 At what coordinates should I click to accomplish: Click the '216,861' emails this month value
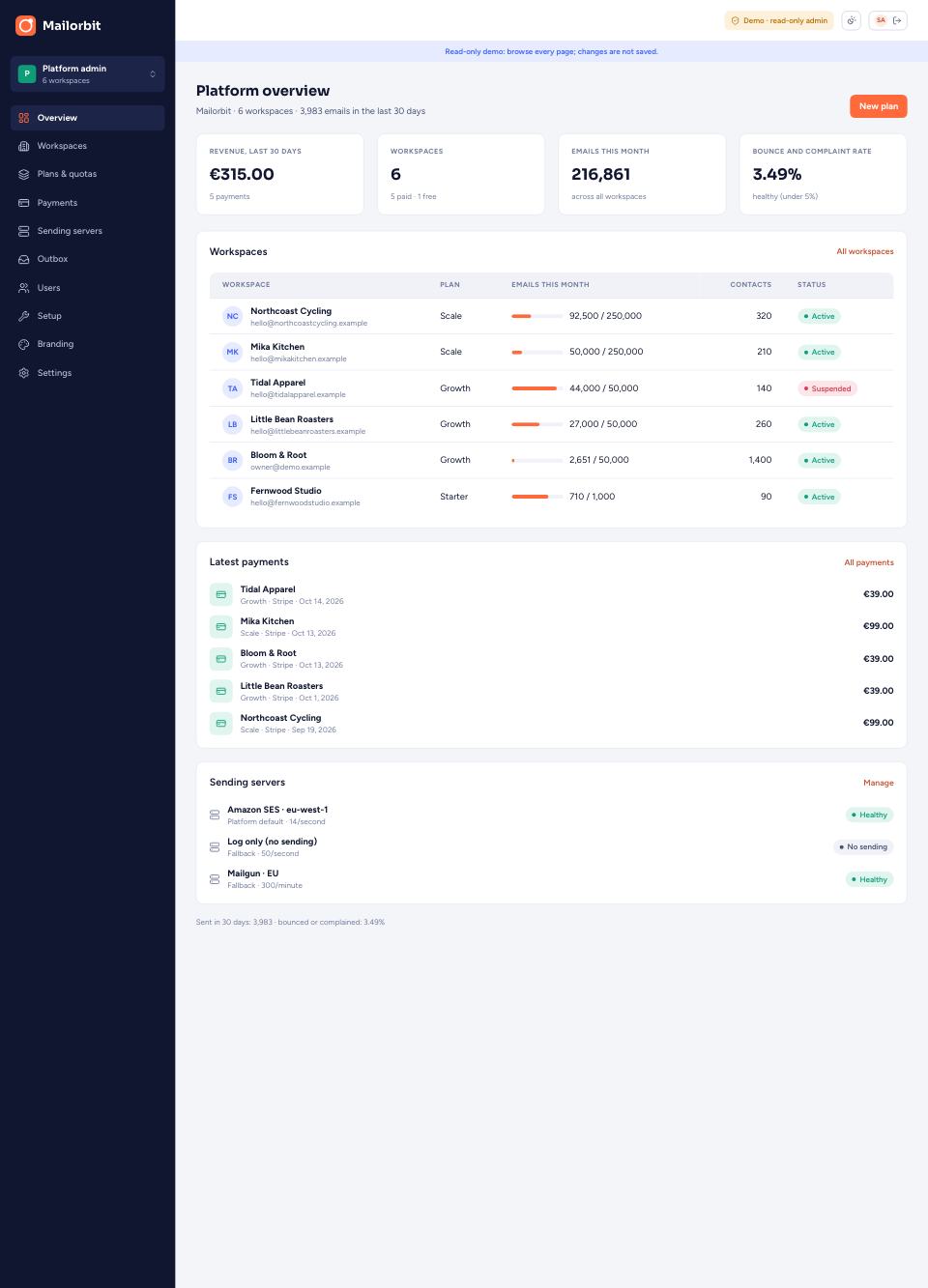click(600, 174)
